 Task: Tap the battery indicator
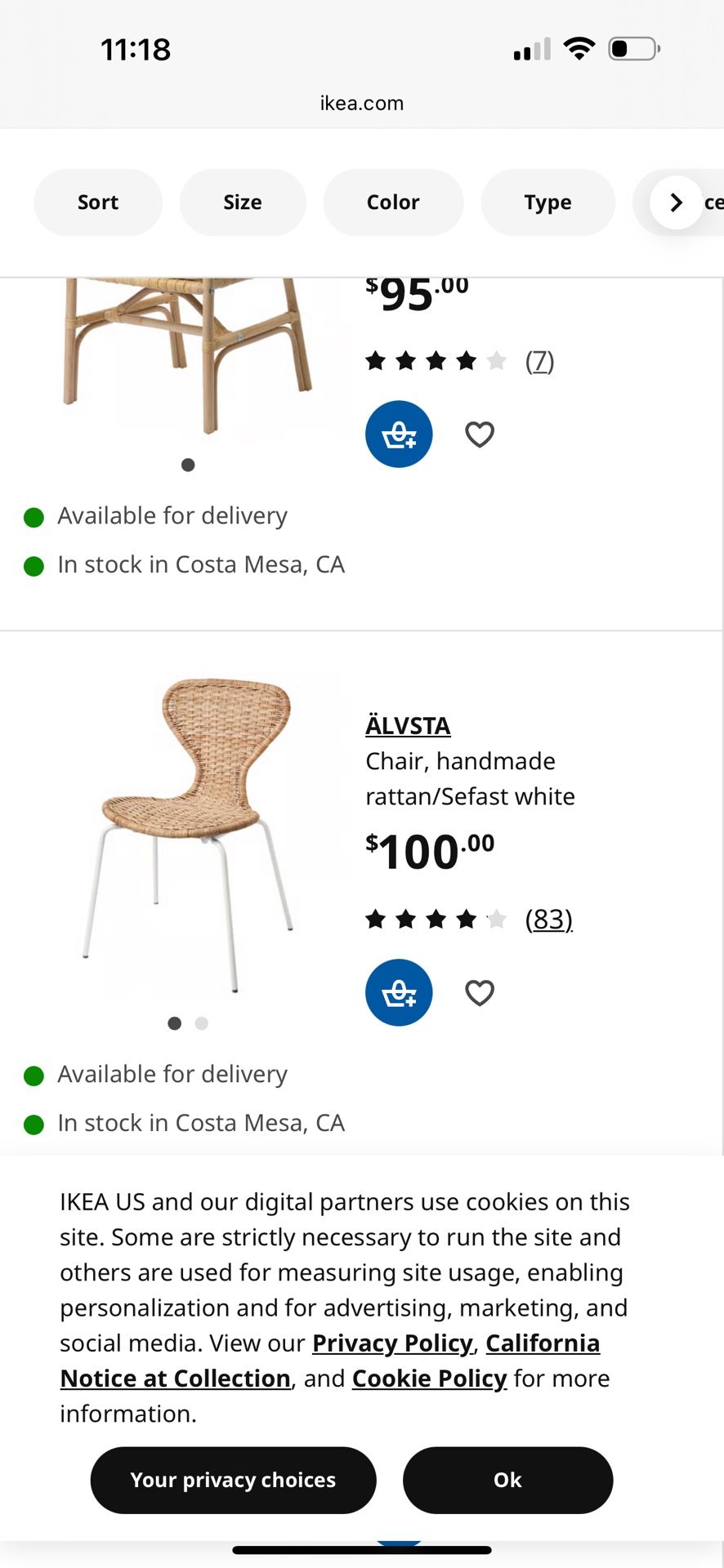click(x=632, y=47)
